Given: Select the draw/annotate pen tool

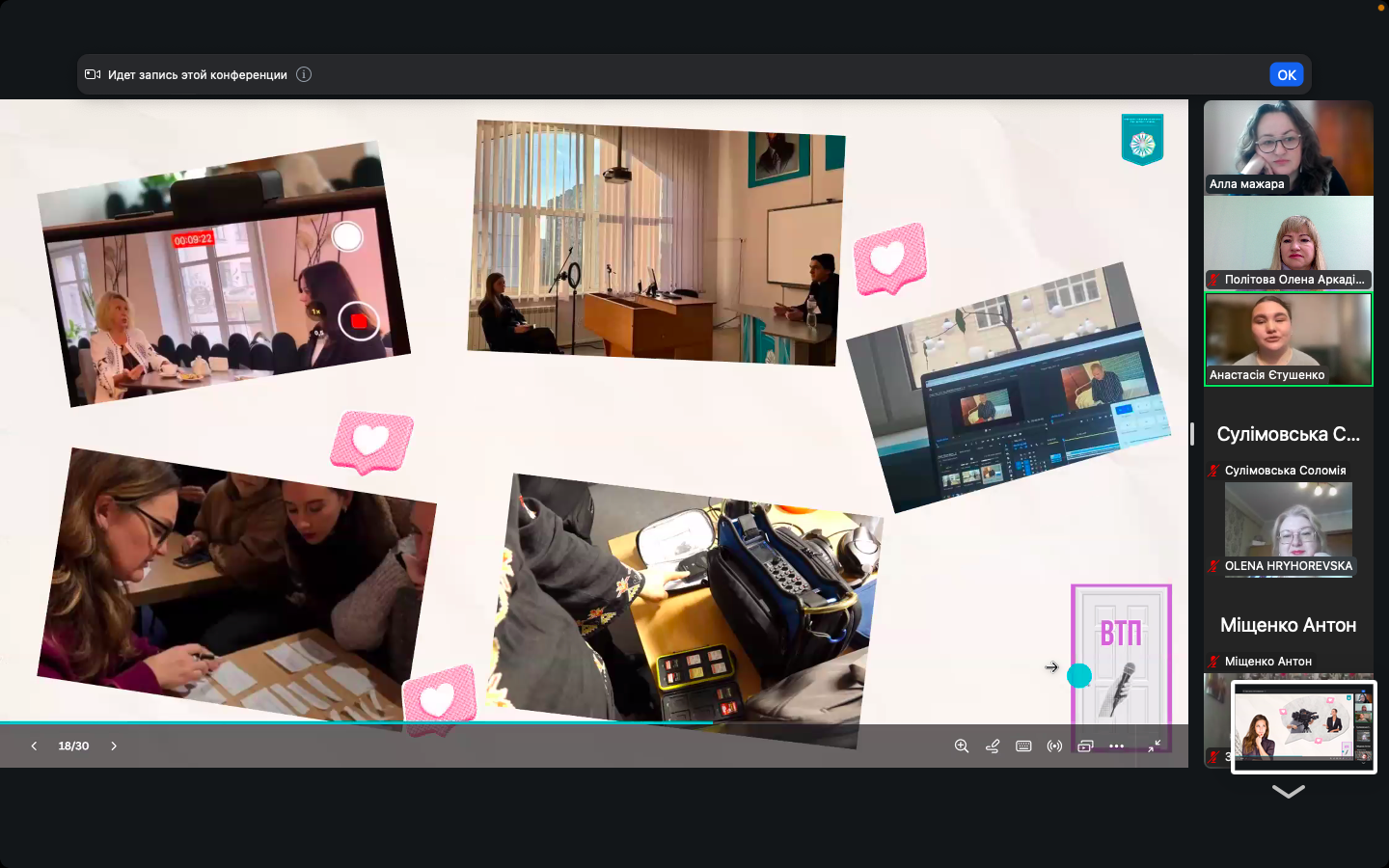Looking at the screenshot, I should pos(993,746).
